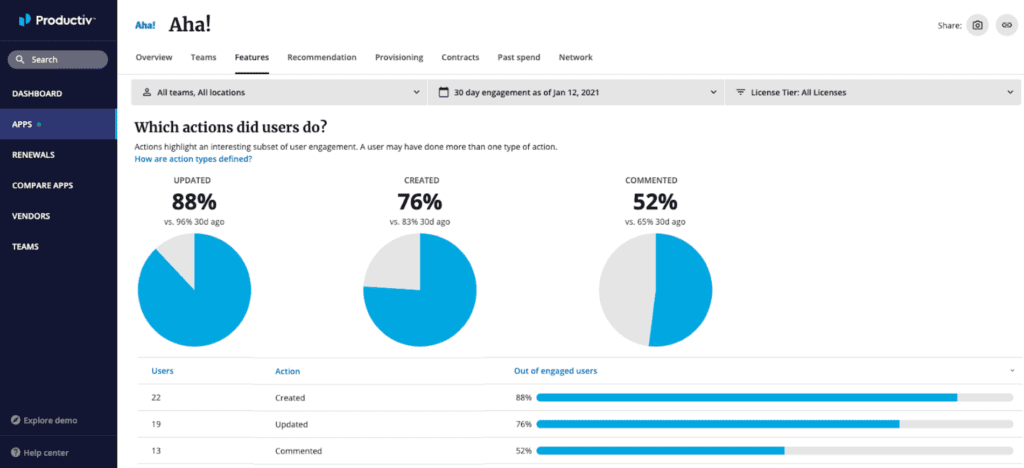Click the person icon in teams filter

(x=146, y=92)
